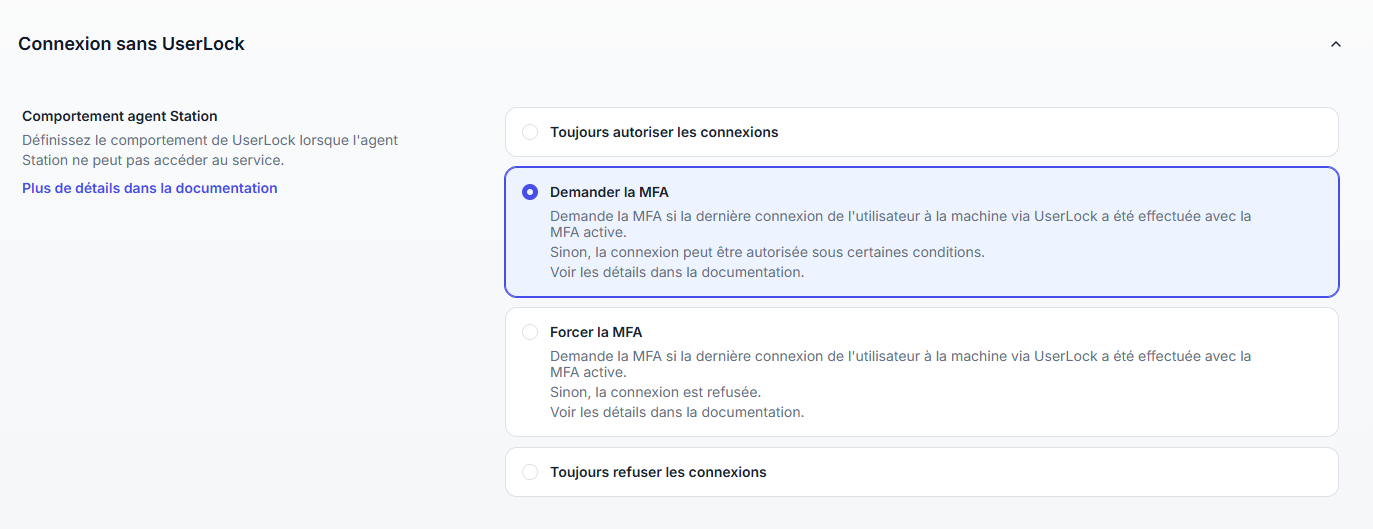Click 'Sinon, la connexion peut être autorisée' line
The height and width of the screenshot is (529, 1373).
pyautogui.click(x=767, y=252)
